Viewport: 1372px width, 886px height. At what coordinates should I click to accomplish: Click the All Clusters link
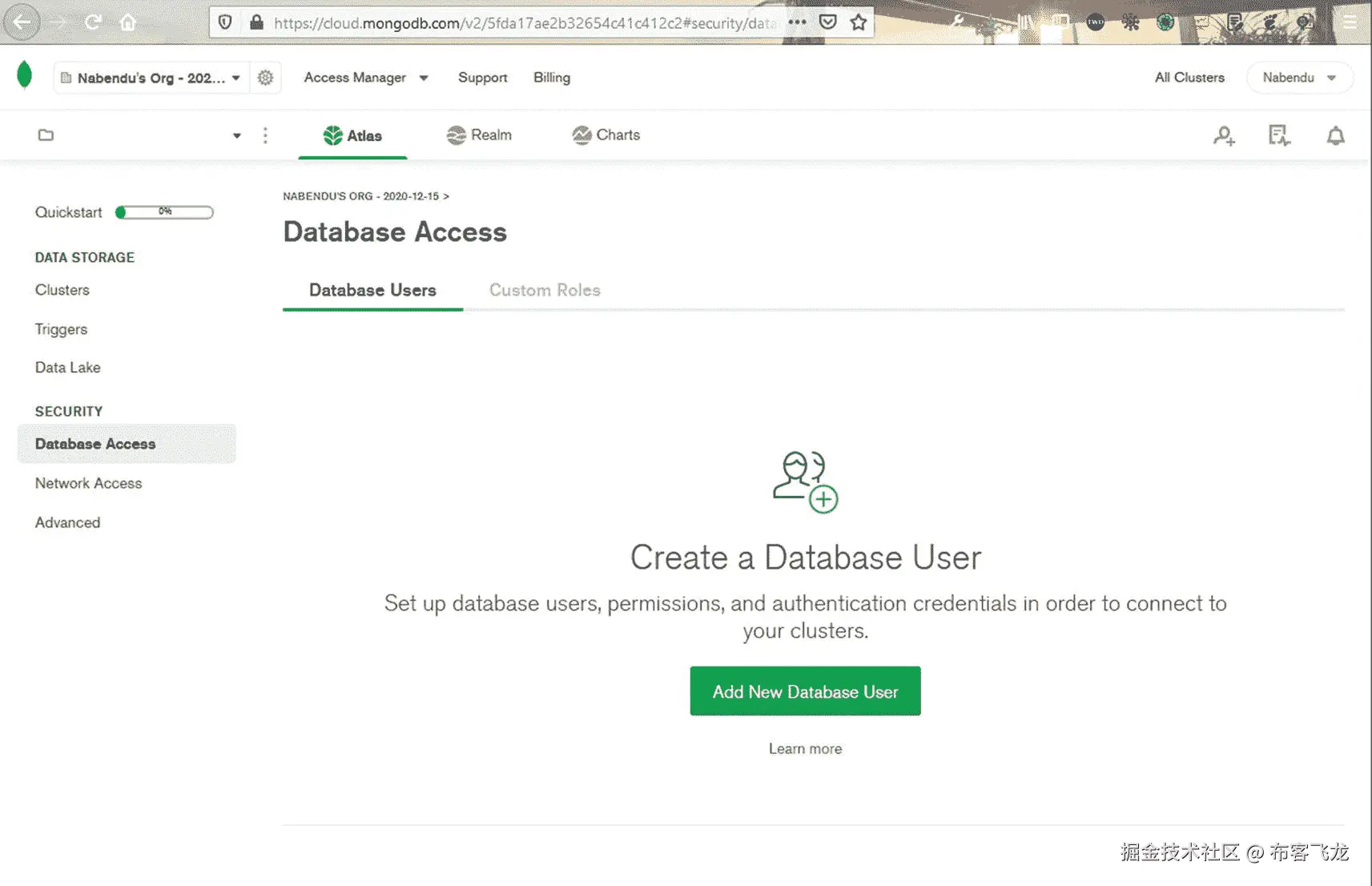coord(1189,78)
